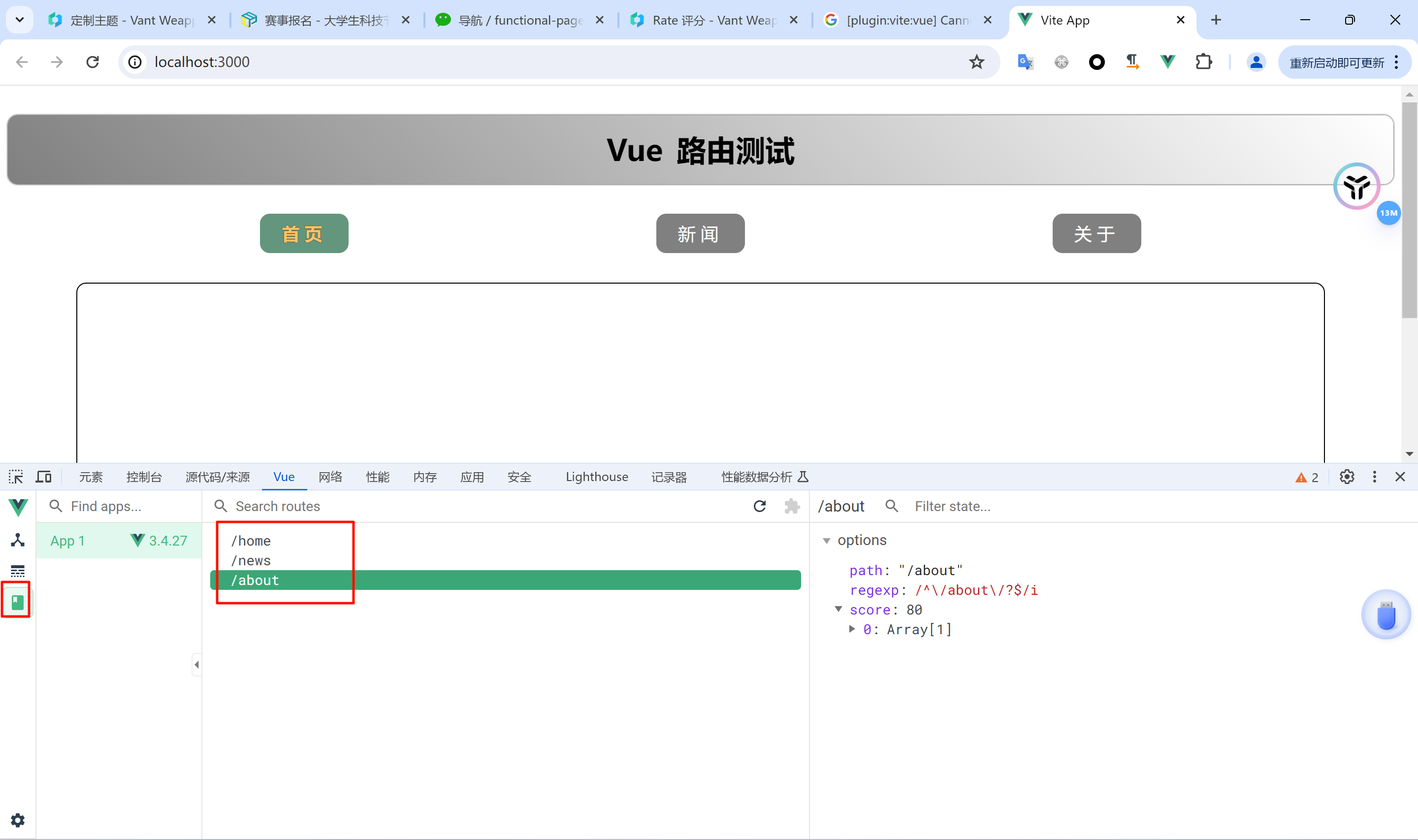Open the Vue devtools timeline icon

click(18, 571)
